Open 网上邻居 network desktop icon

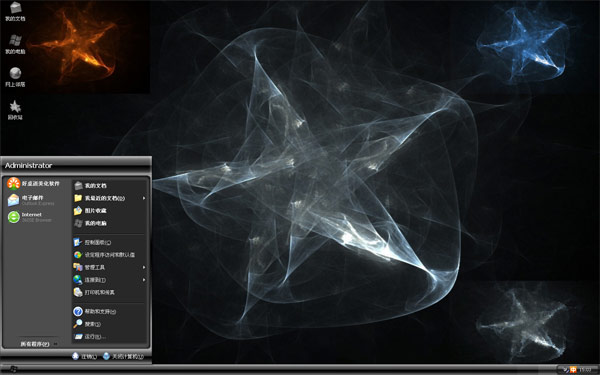pos(15,77)
